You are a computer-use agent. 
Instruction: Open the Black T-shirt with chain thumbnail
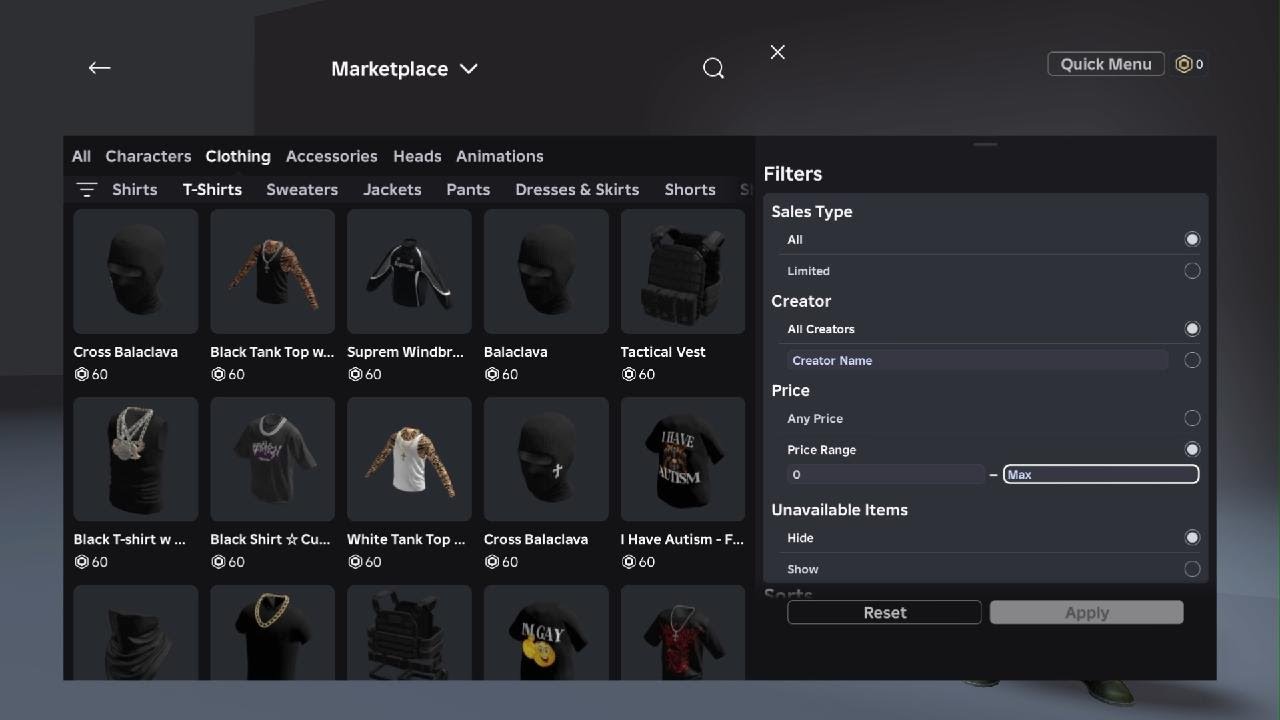pos(136,459)
